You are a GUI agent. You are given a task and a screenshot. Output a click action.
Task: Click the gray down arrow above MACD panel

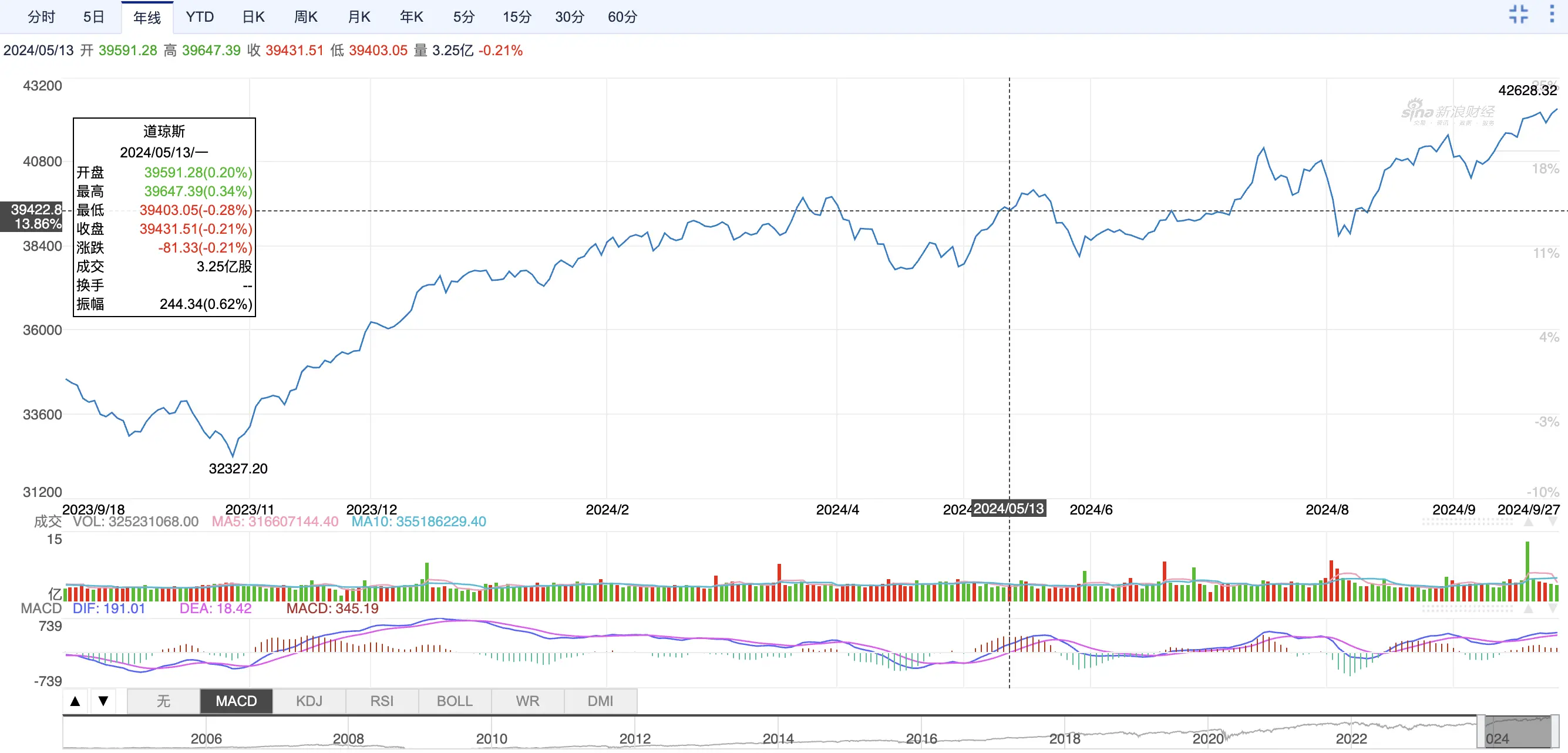1553,608
